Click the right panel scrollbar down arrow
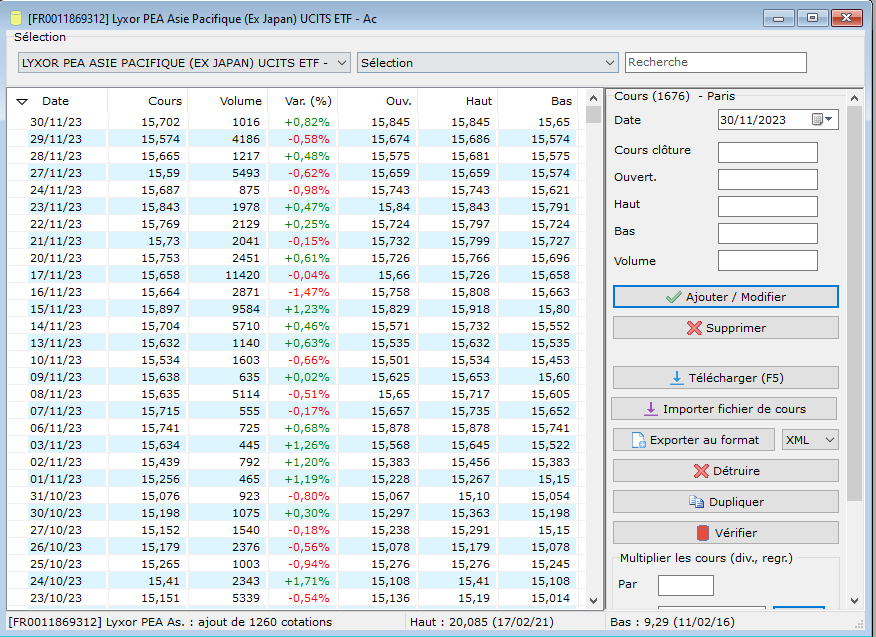The width and height of the screenshot is (876, 637). pos(854,601)
